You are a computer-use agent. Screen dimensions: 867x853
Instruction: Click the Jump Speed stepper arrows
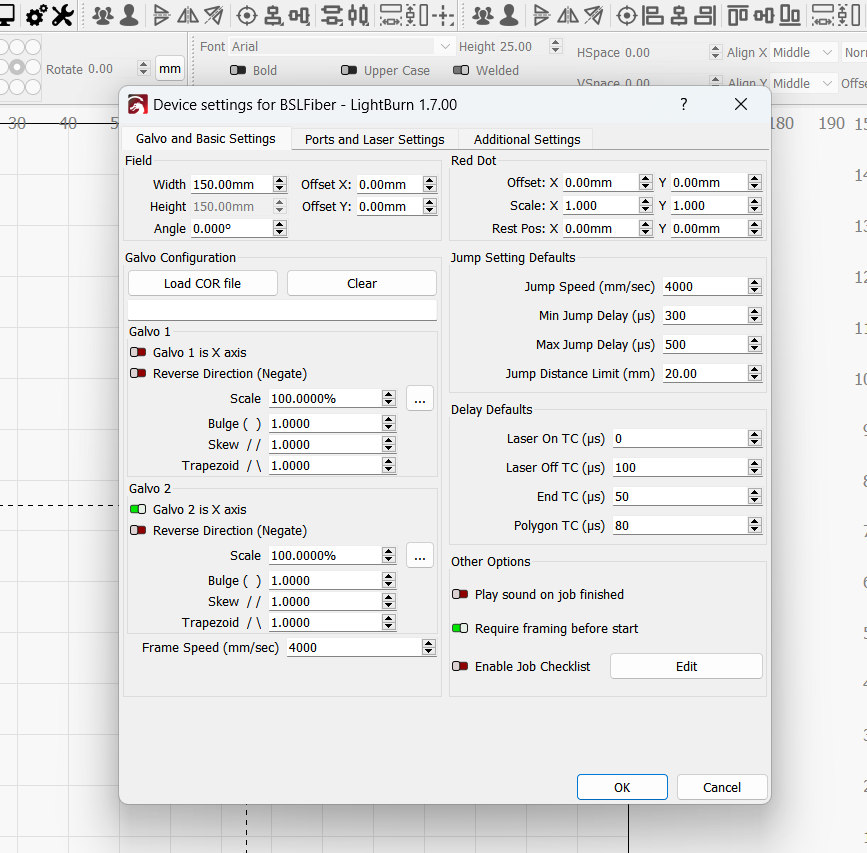[755, 286]
